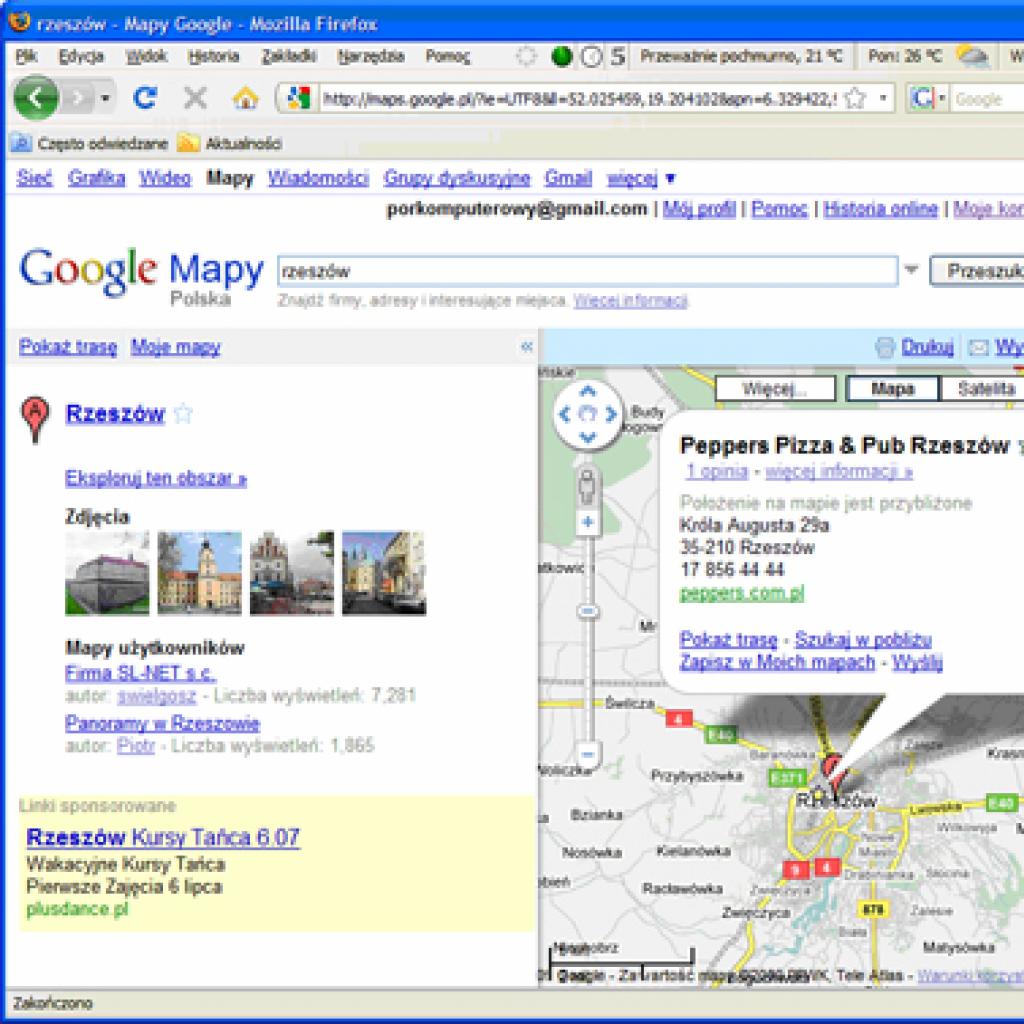Click the 1 opinia review link
Screen dimensions: 1024x1024
716,471
